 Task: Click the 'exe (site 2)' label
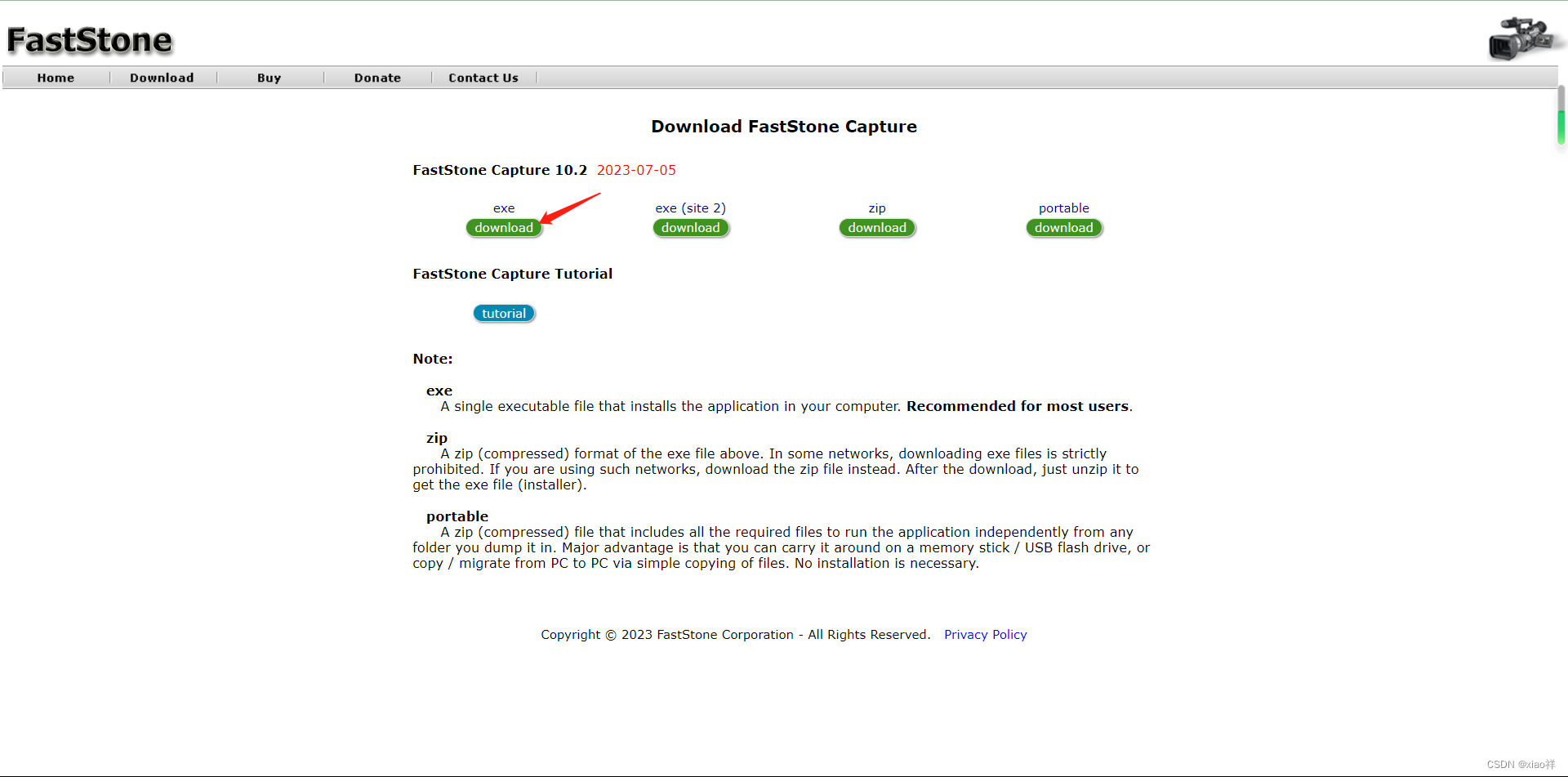click(x=691, y=208)
